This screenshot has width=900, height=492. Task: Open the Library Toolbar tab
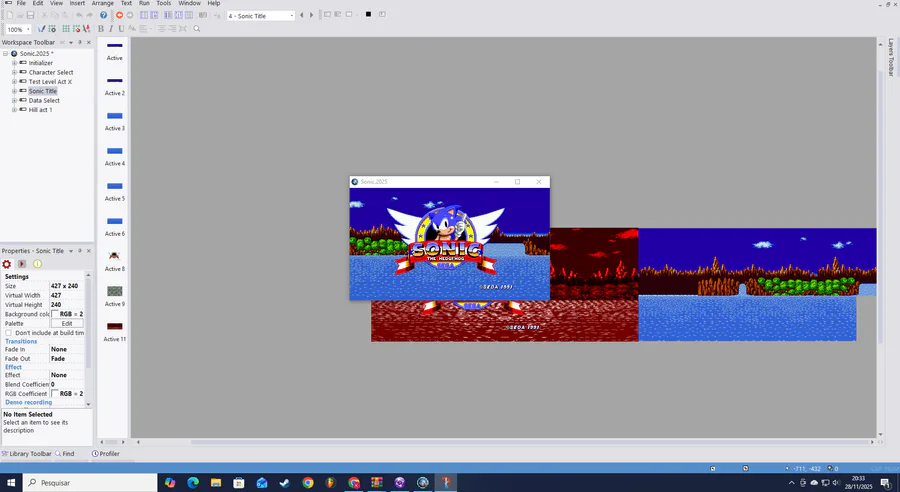[27, 454]
